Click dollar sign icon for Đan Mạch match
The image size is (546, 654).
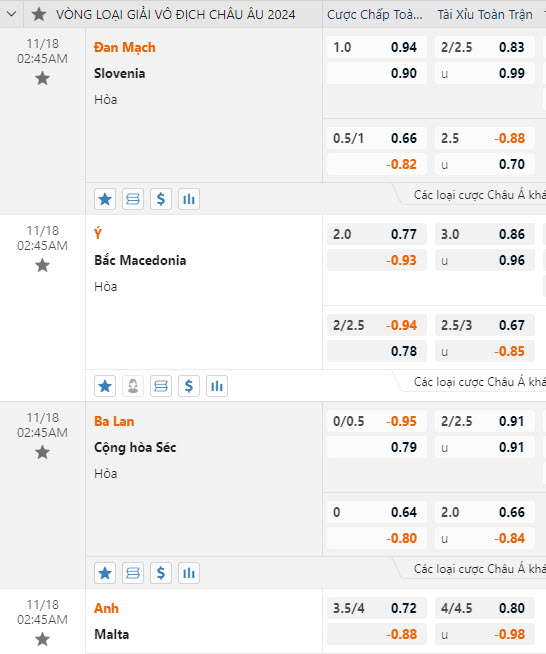coord(161,199)
